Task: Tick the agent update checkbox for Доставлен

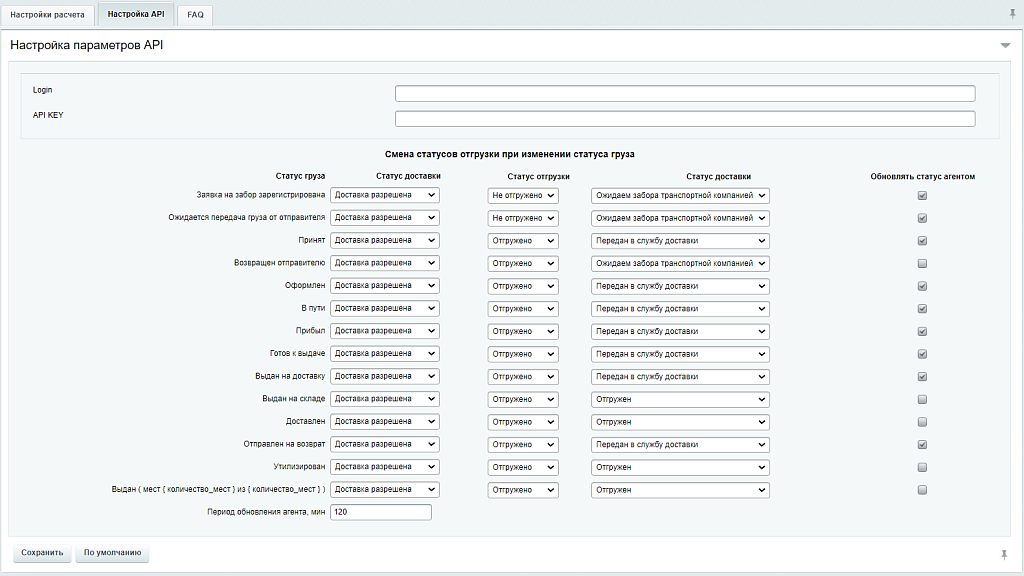Action: (x=922, y=422)
